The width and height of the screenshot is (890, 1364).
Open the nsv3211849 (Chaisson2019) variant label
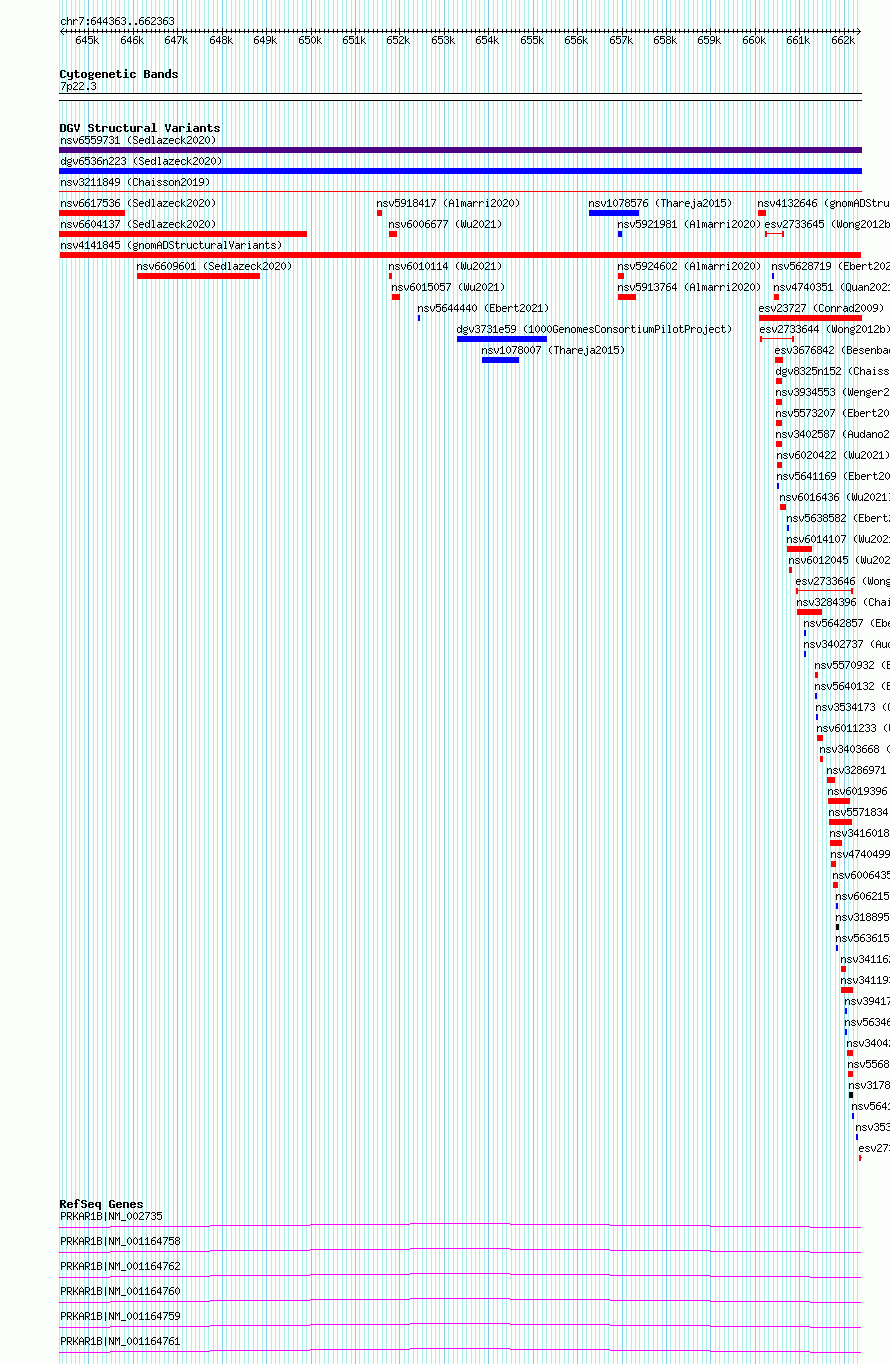(134, 182)
